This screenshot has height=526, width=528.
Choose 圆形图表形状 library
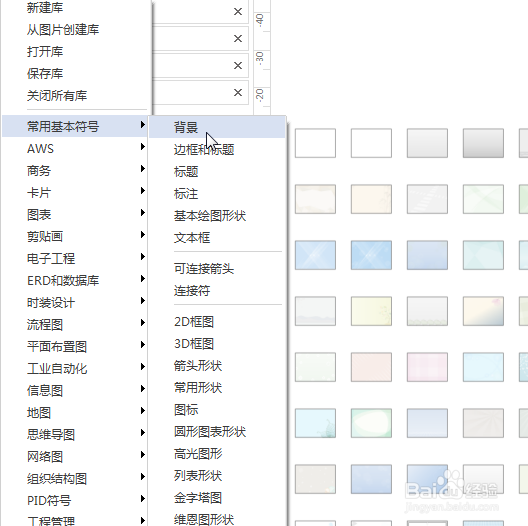pos(218,432)
